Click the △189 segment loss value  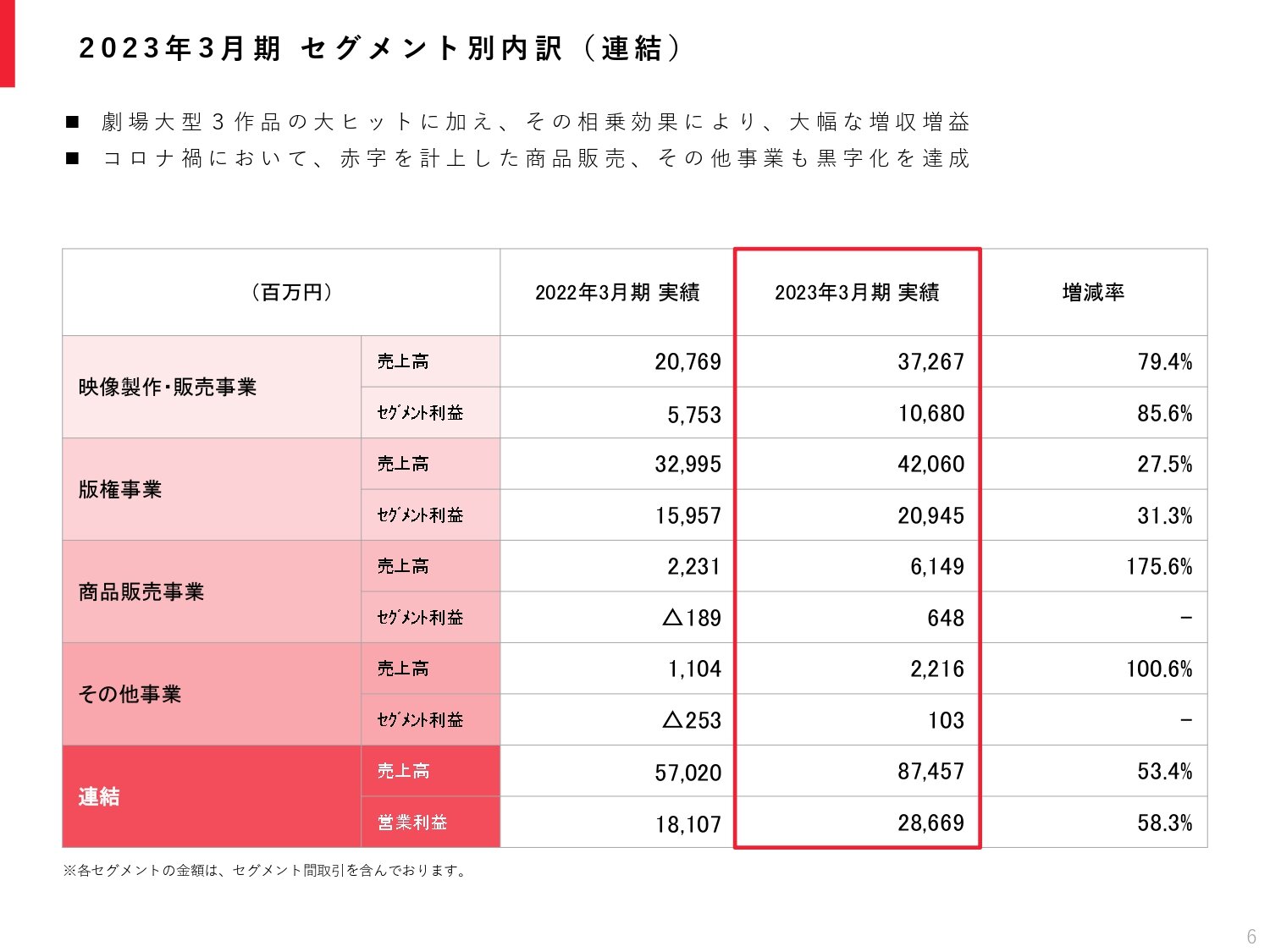692,618
